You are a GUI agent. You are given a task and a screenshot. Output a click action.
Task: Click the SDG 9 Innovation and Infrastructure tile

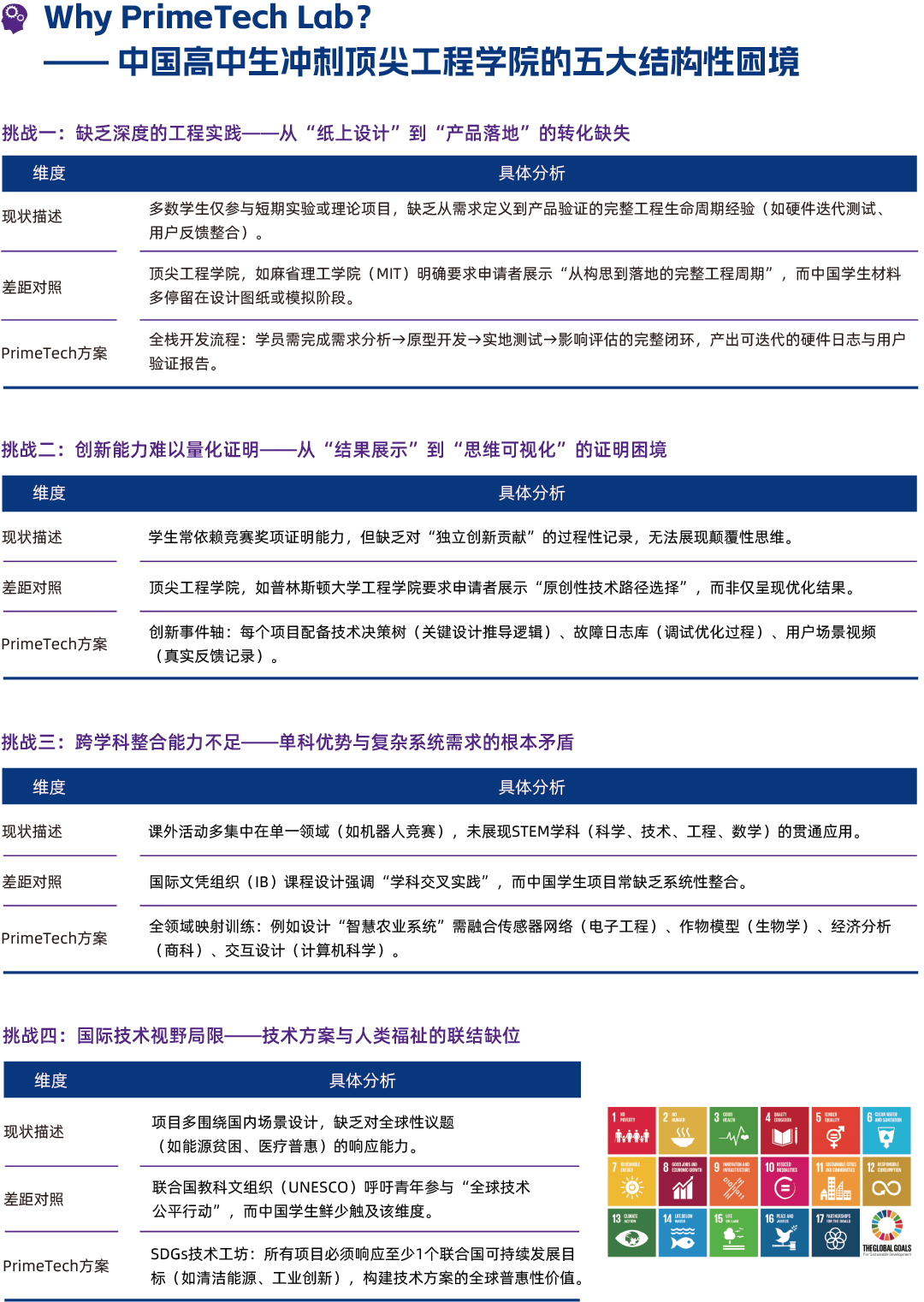733,1181
